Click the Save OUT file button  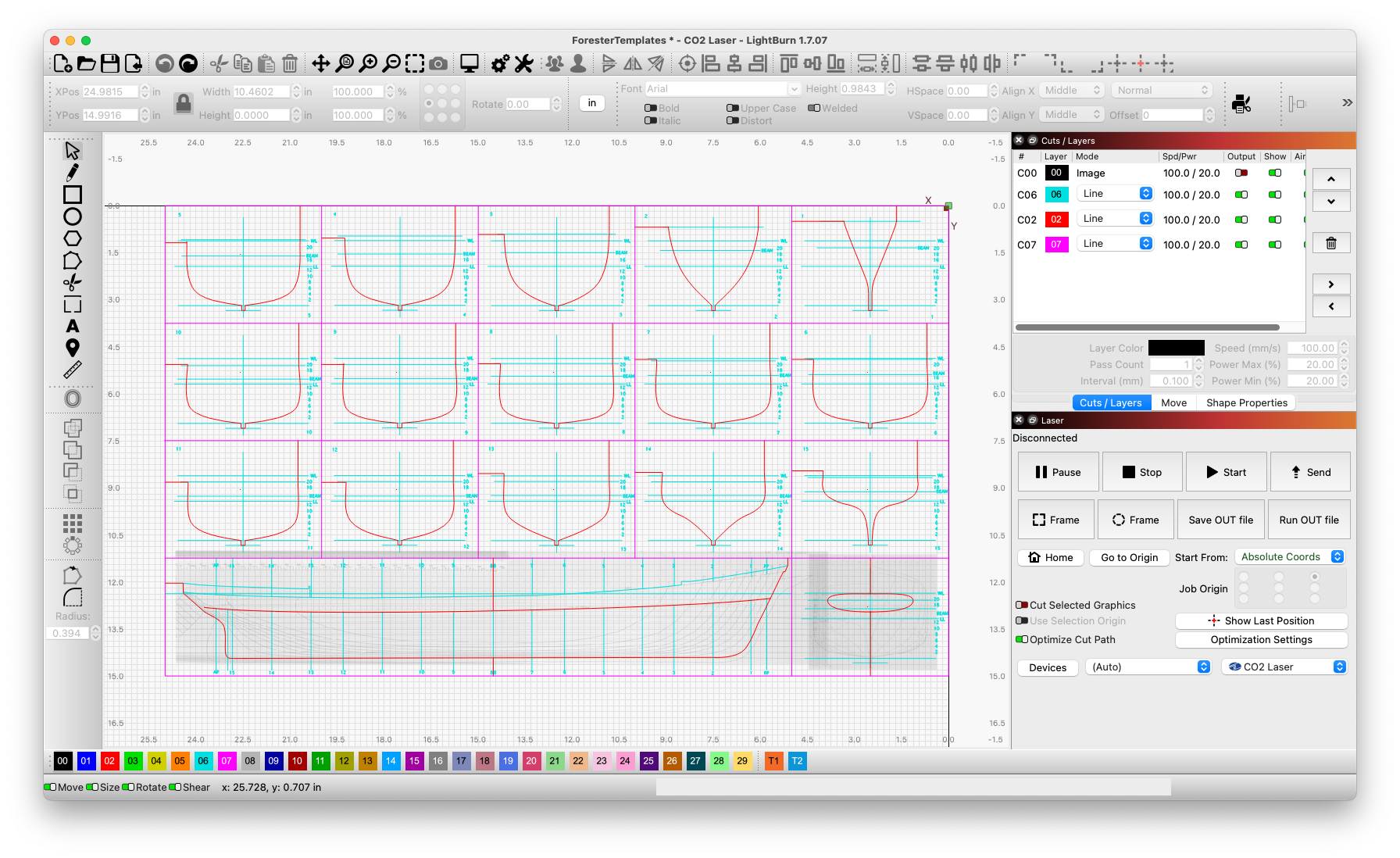[x=1220, y=520]
